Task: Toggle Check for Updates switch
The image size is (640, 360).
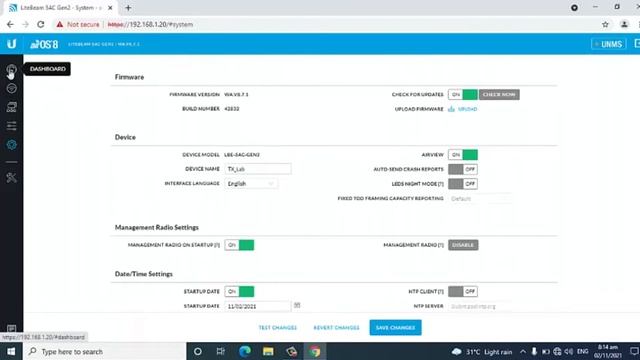Action: 463,94
